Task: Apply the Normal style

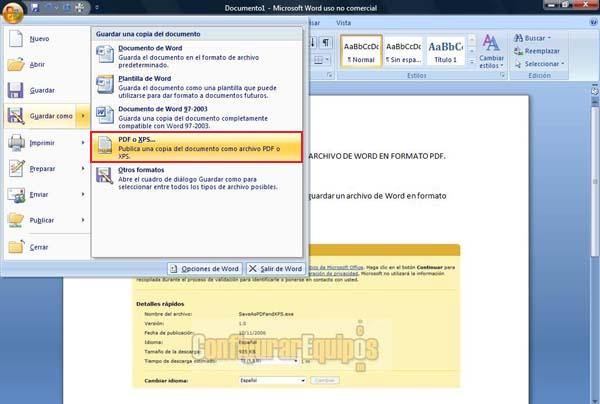Action: coord(361,51)
